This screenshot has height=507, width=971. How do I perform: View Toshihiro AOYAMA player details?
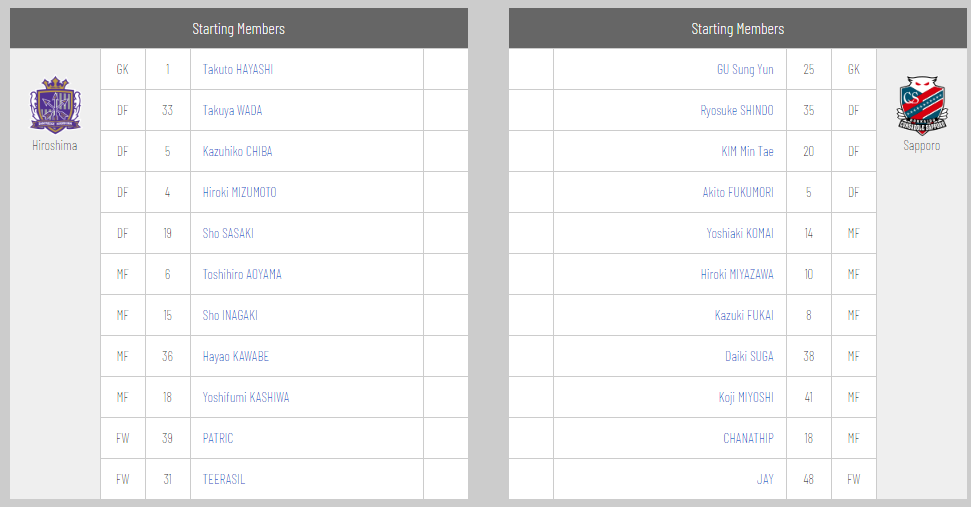pyautogui.click(x=242, y=275)
